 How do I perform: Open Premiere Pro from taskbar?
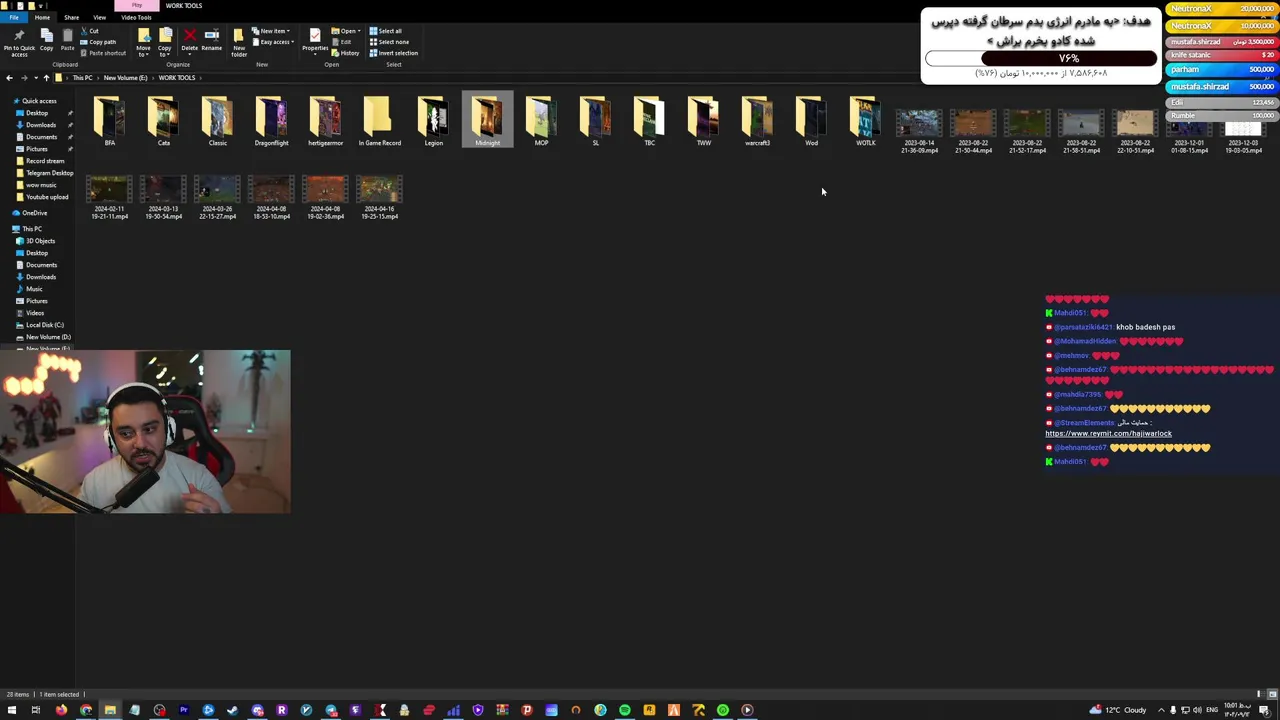tap(184, 710)
